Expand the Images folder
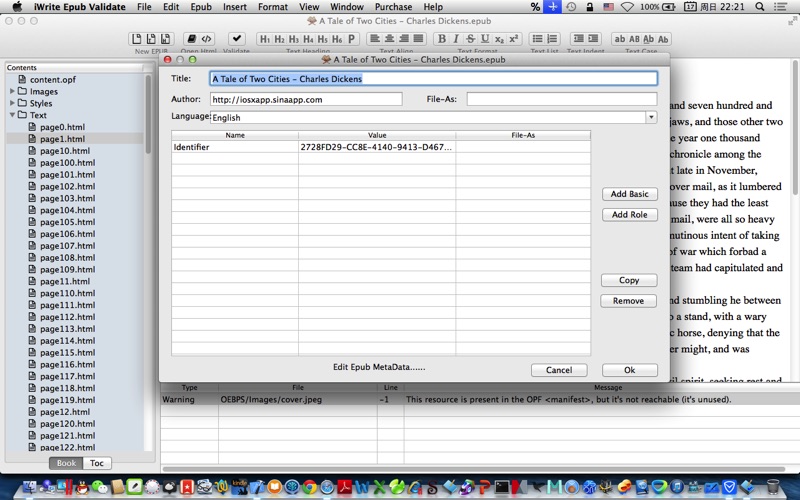This screenshot has height=500, width=800. [12, 91]
